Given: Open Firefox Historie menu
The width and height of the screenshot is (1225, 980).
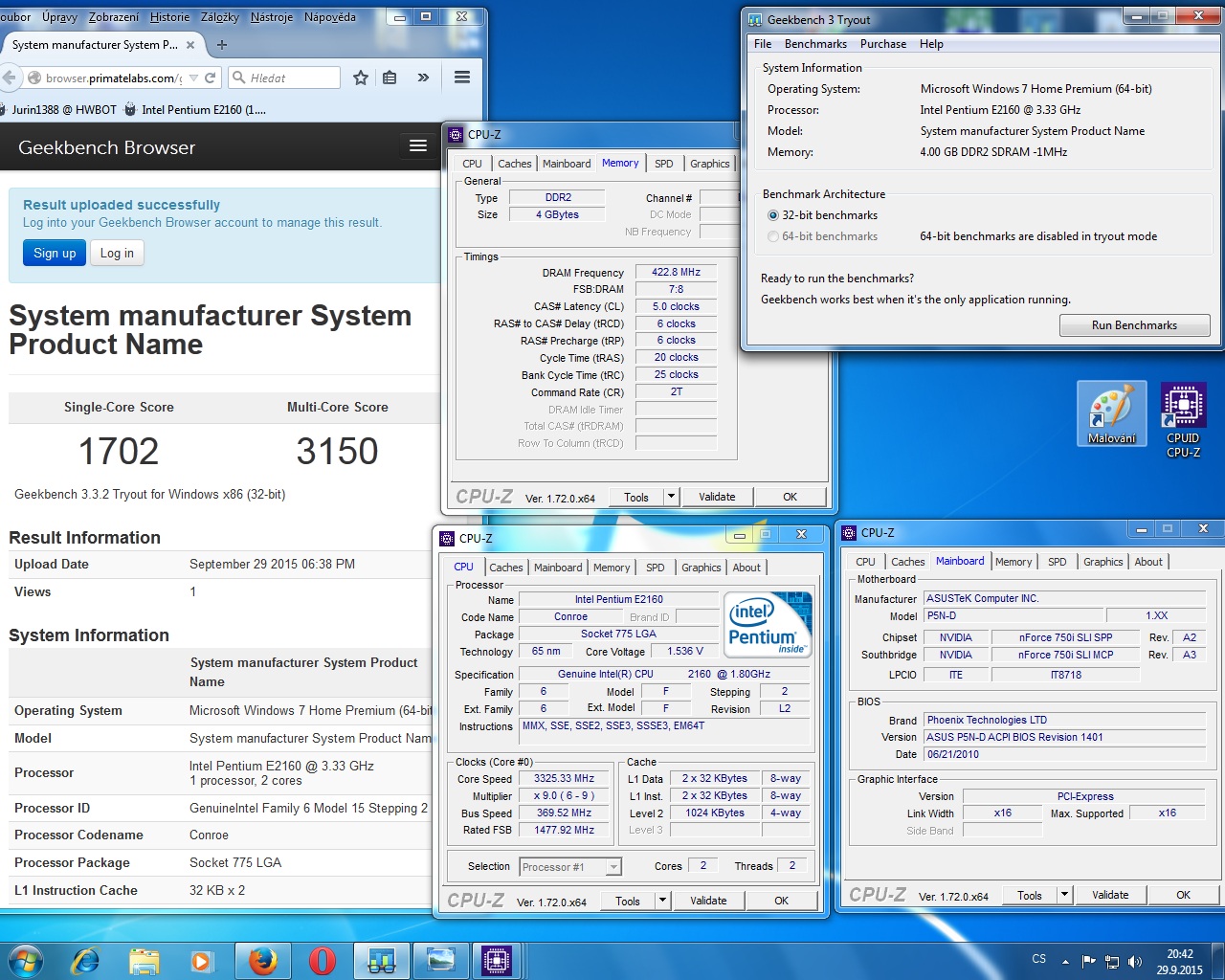Looking at the screenshot, I should coord(169,17).
